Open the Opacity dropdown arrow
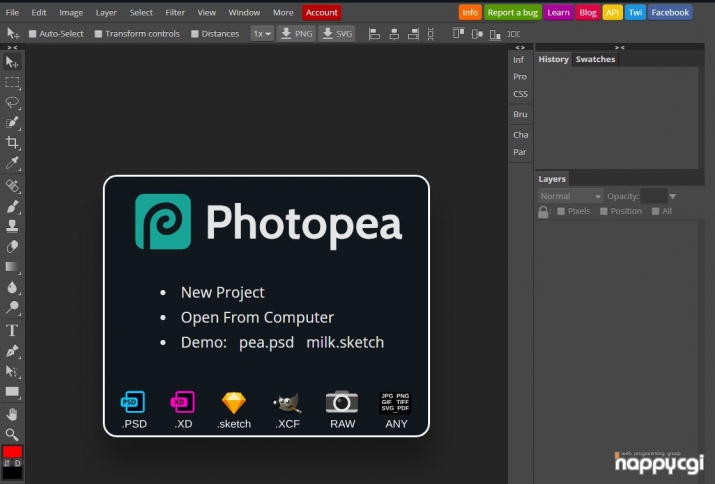 673,197
